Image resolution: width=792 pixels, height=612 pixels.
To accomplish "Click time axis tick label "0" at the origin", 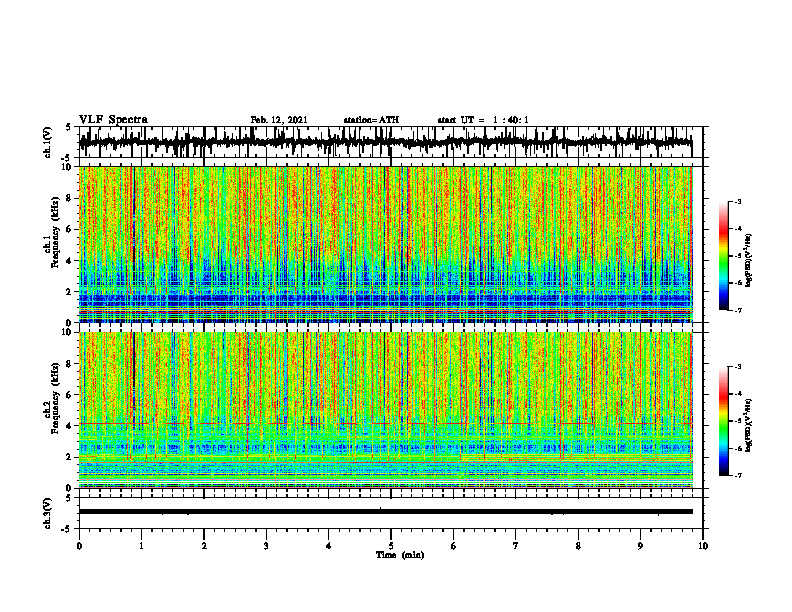I will coord(79,546).
